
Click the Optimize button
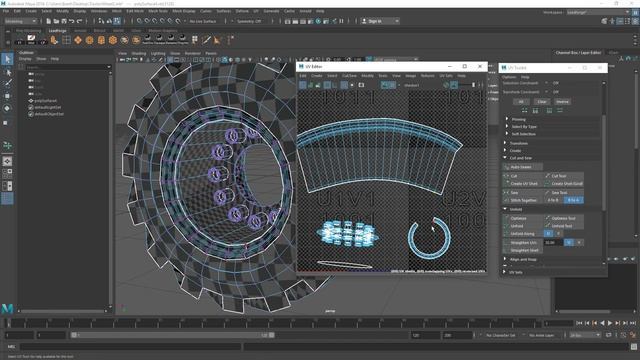point(523,218)
